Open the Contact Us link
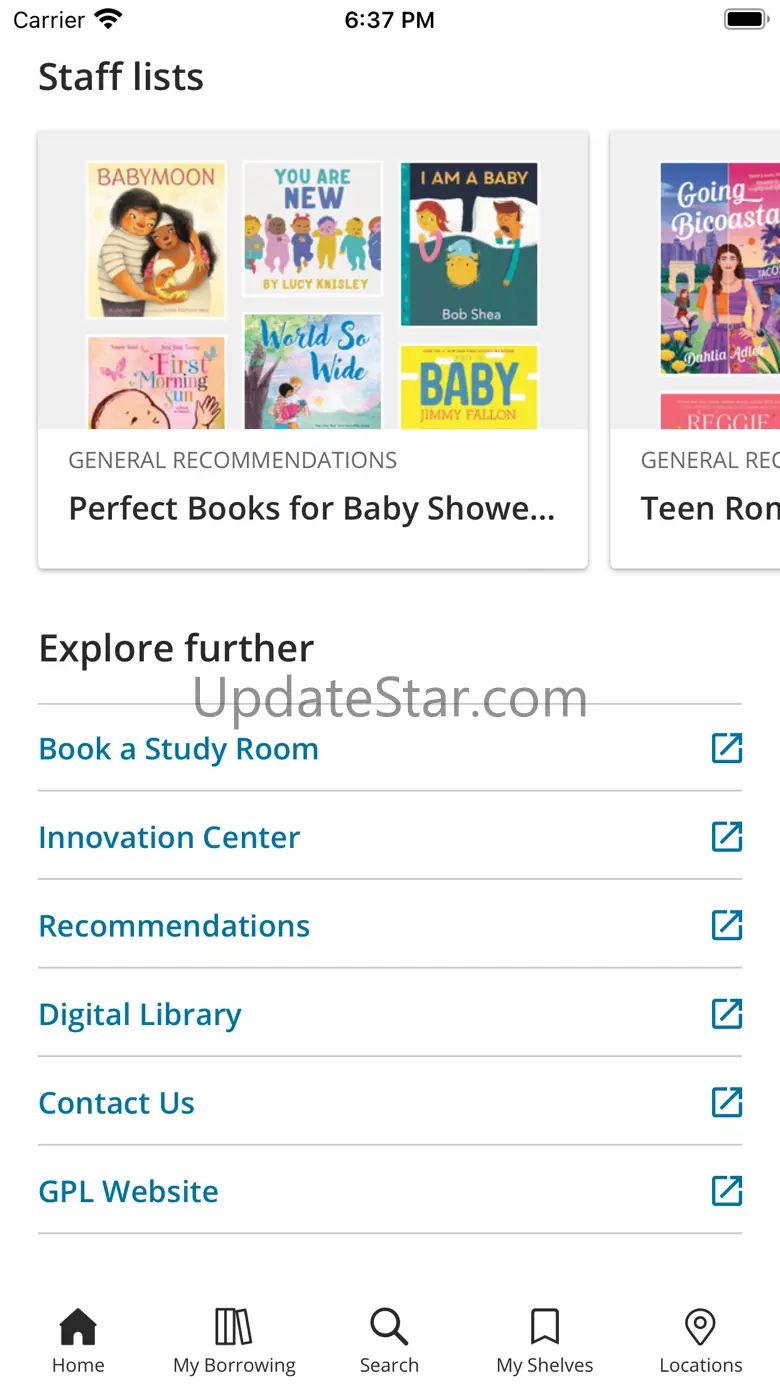 click(x=116, y=1103)
